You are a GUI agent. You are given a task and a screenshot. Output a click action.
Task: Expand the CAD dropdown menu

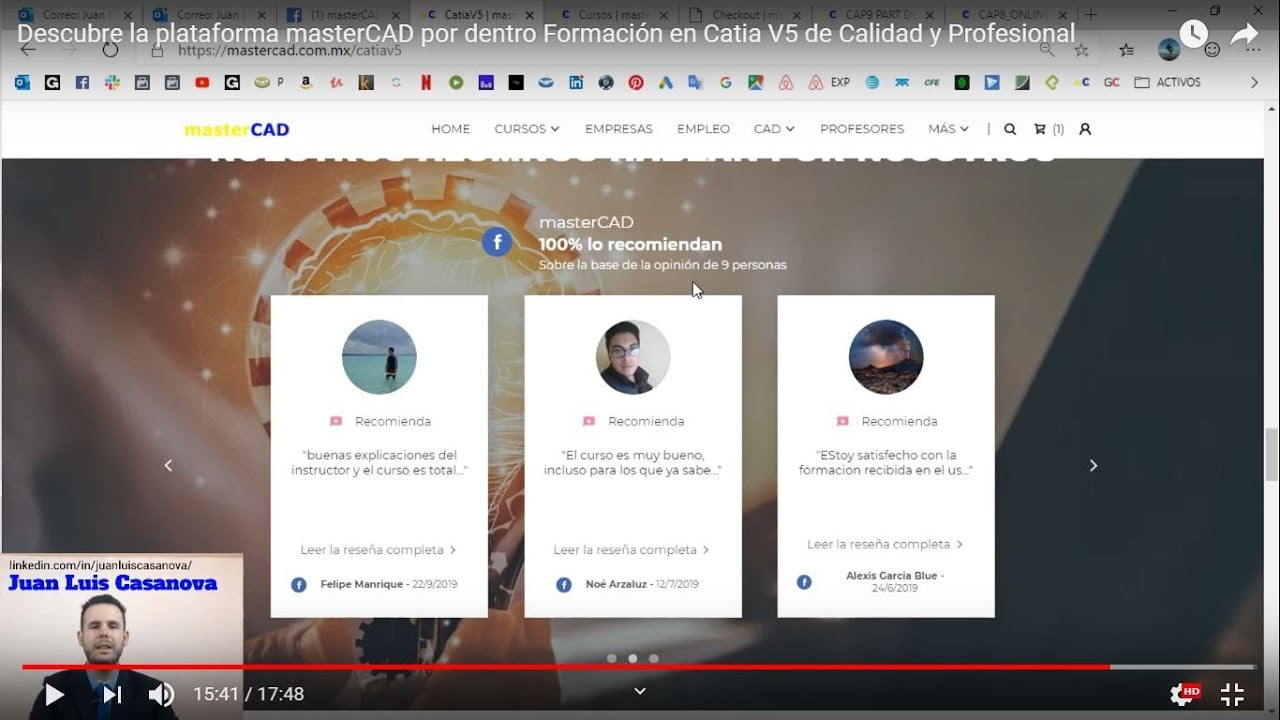(x=774, y=129)
